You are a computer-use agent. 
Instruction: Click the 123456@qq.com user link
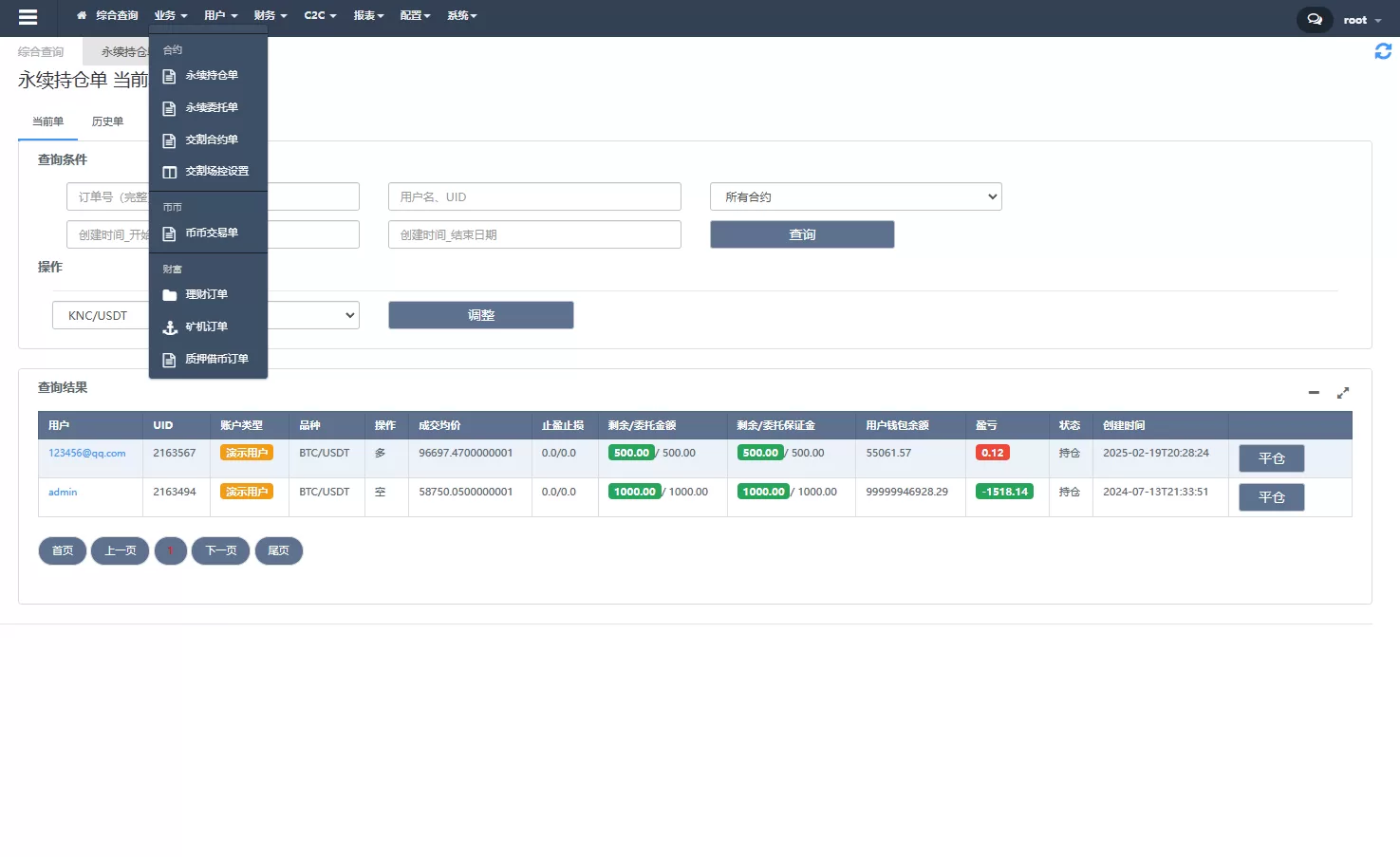(x=87, y=453)
